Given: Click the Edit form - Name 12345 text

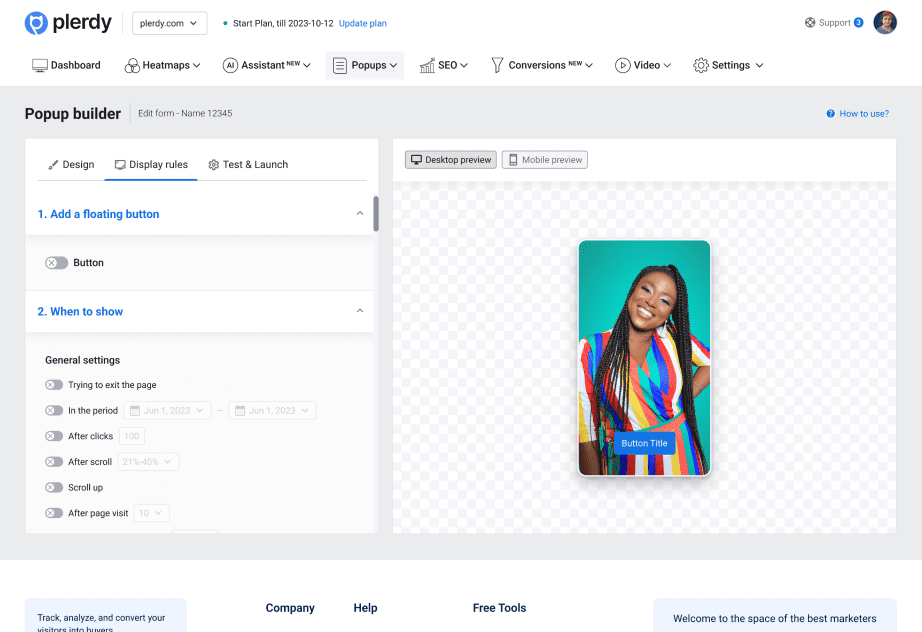Looking at the screenshot, I should 185,113.
